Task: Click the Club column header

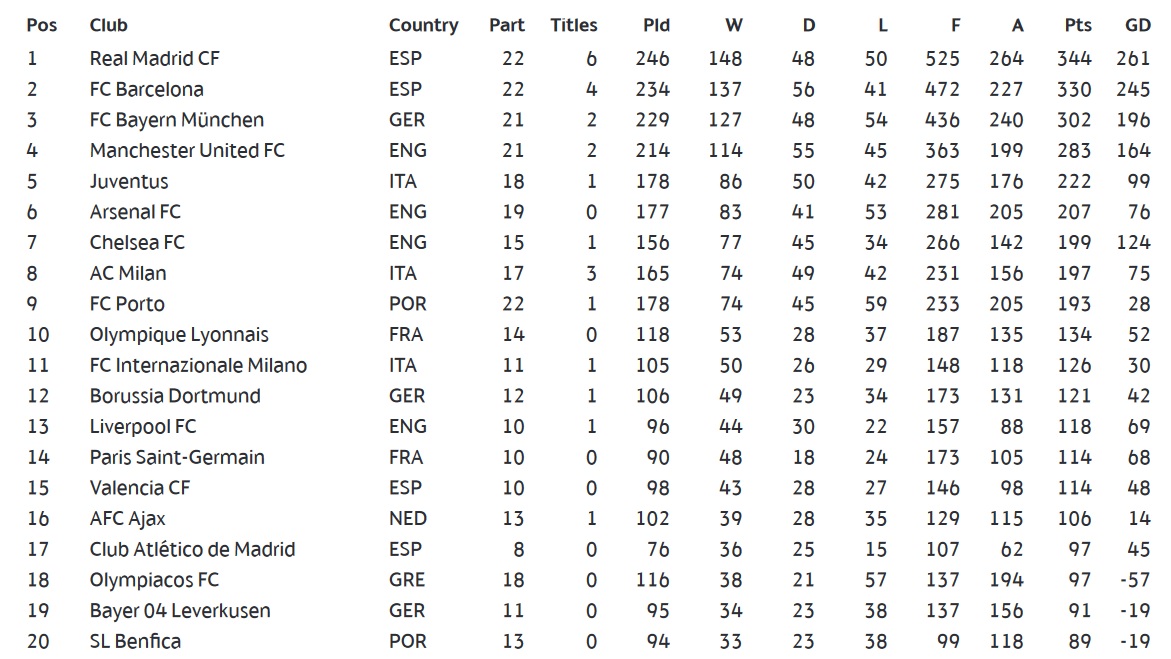Action: [108, 25]
